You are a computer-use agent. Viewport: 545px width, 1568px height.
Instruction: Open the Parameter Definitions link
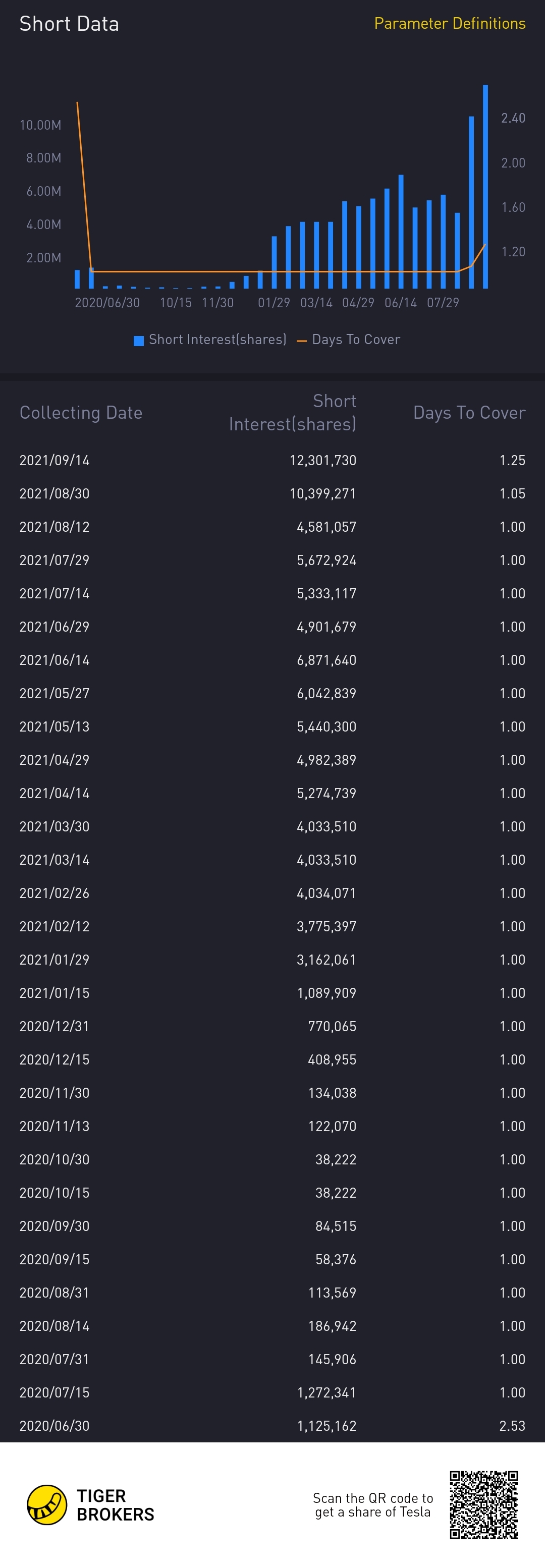click(x=450, y=24)
